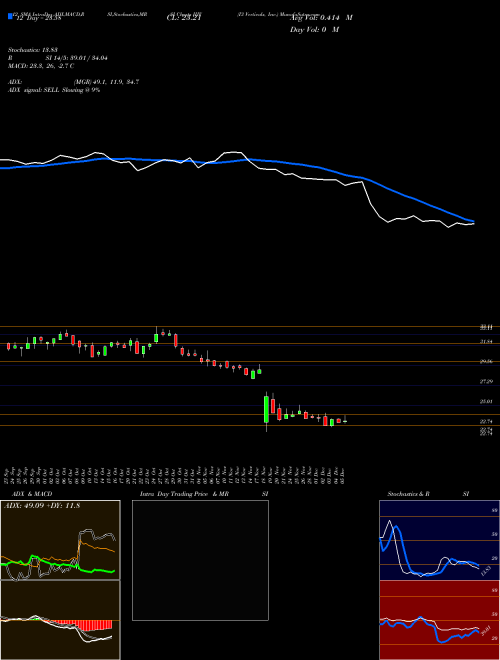Select the 'Stochastics: 13.83' readout
This screenshot has height=660, width=500.
pos(32,50)
